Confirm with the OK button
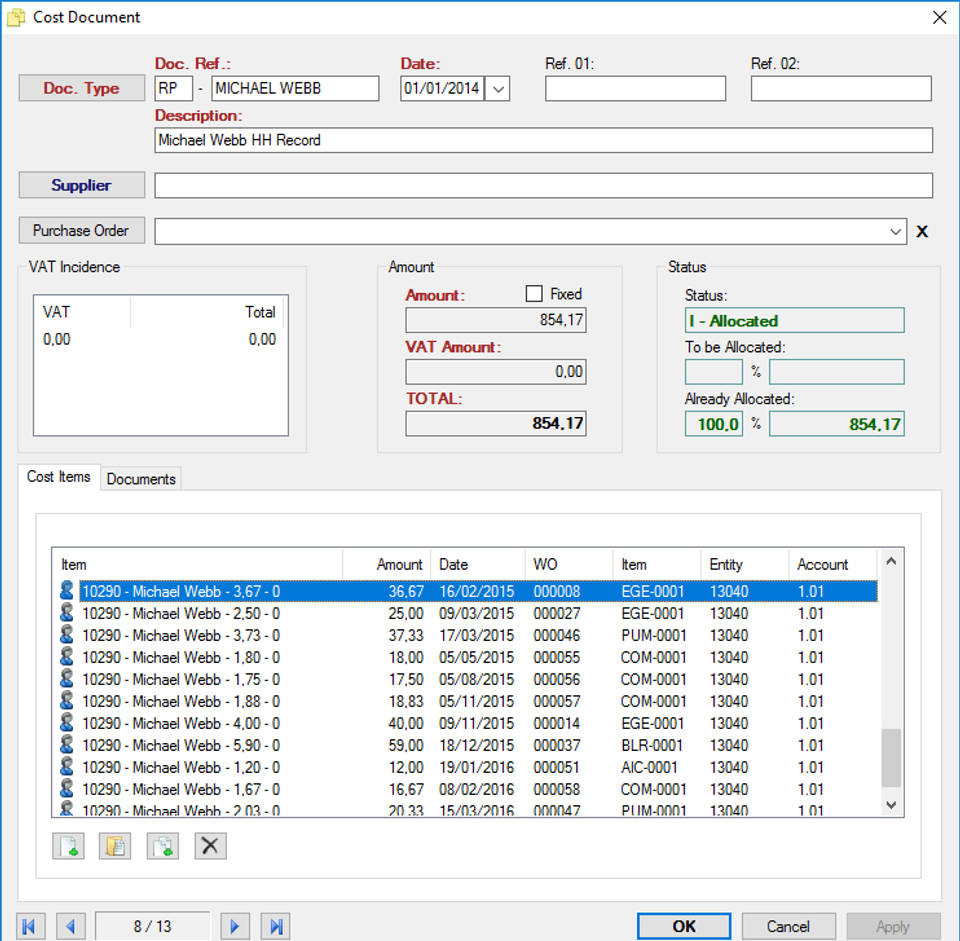This screenshot has height=941, width=960. (684, 926)
